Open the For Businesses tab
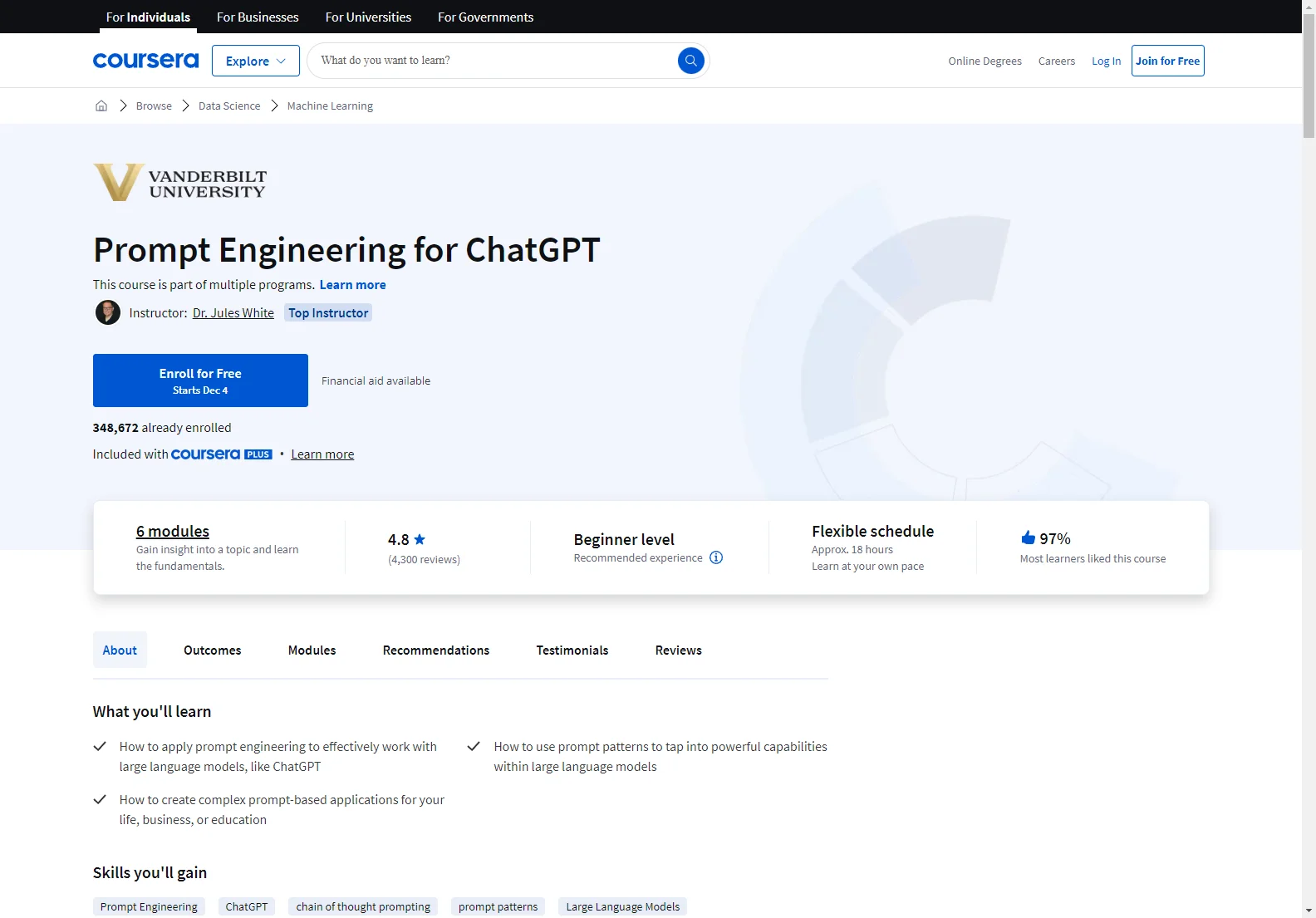 258,17
